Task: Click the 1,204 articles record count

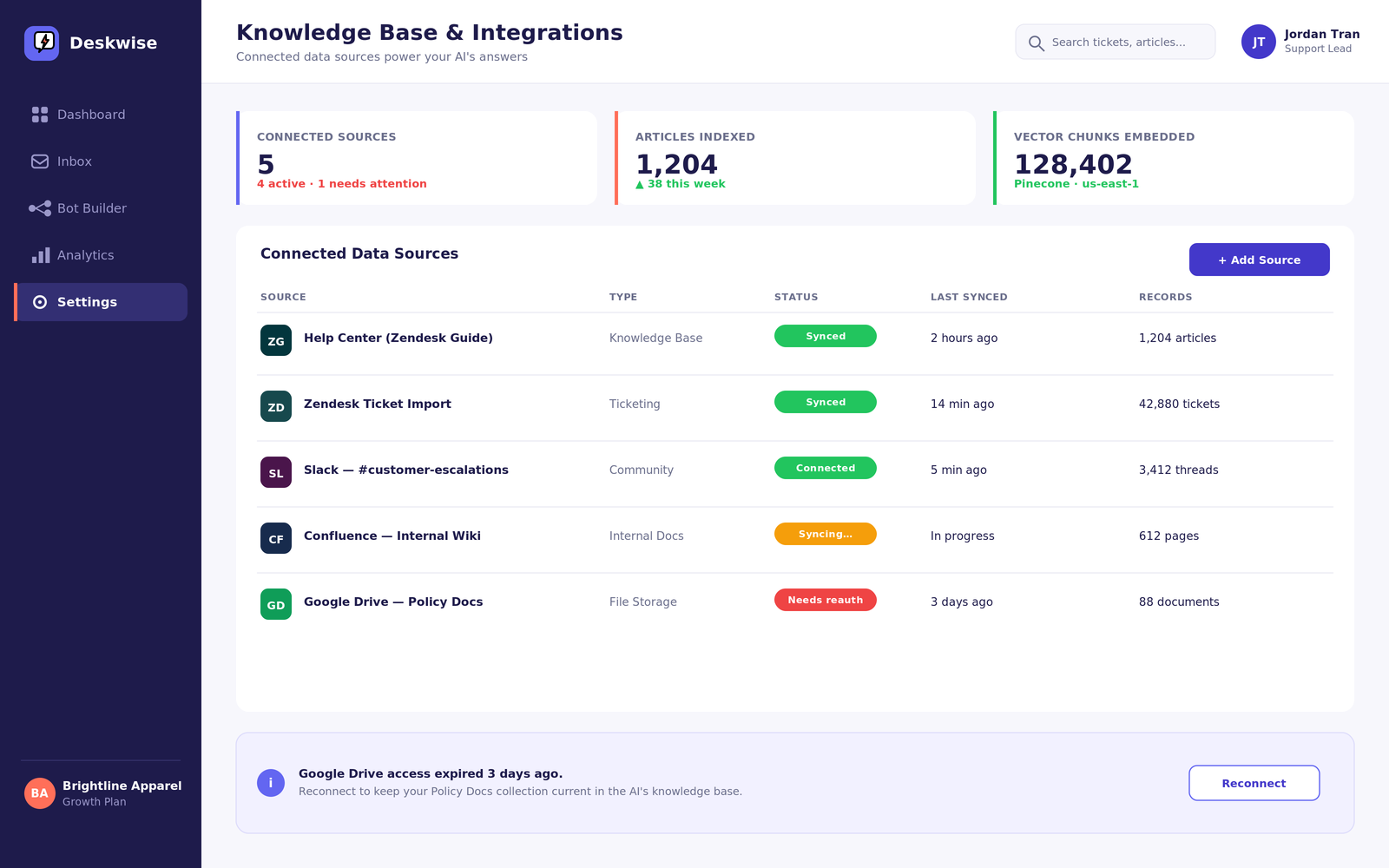Action: coord(1177,338)
